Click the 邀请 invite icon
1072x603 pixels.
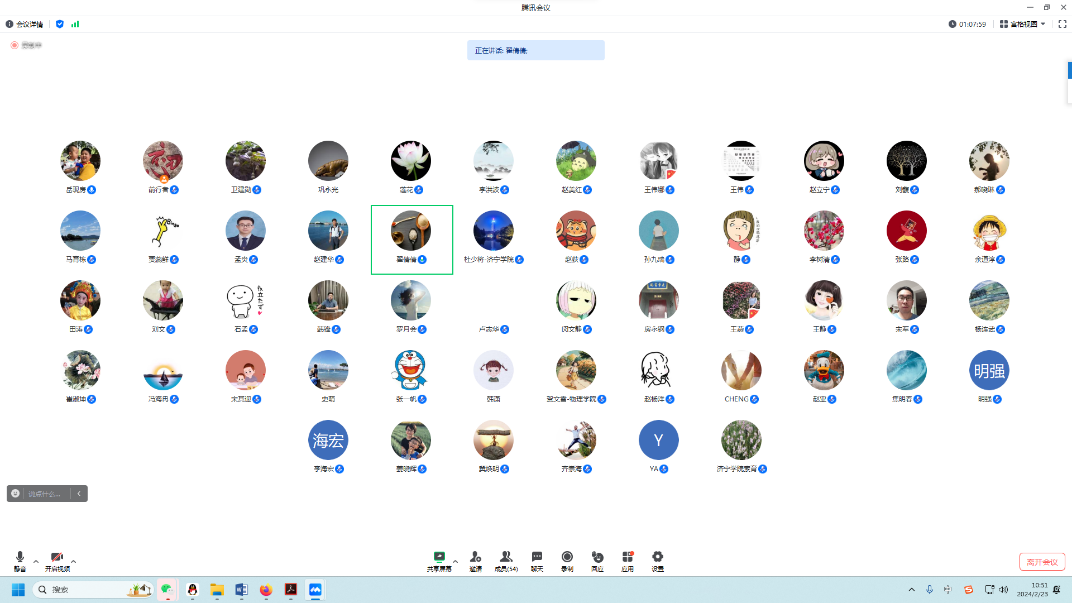476,560
